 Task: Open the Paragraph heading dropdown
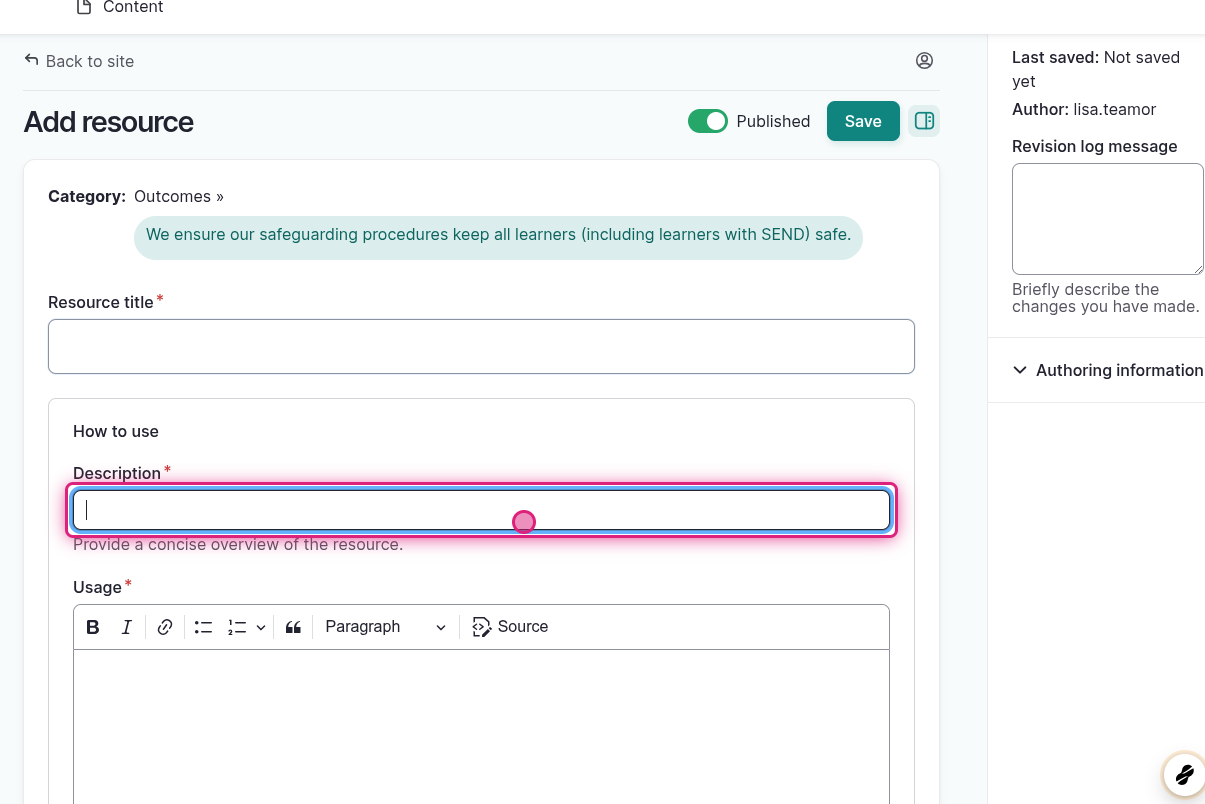pyautogui.click(x=385, y=627)
